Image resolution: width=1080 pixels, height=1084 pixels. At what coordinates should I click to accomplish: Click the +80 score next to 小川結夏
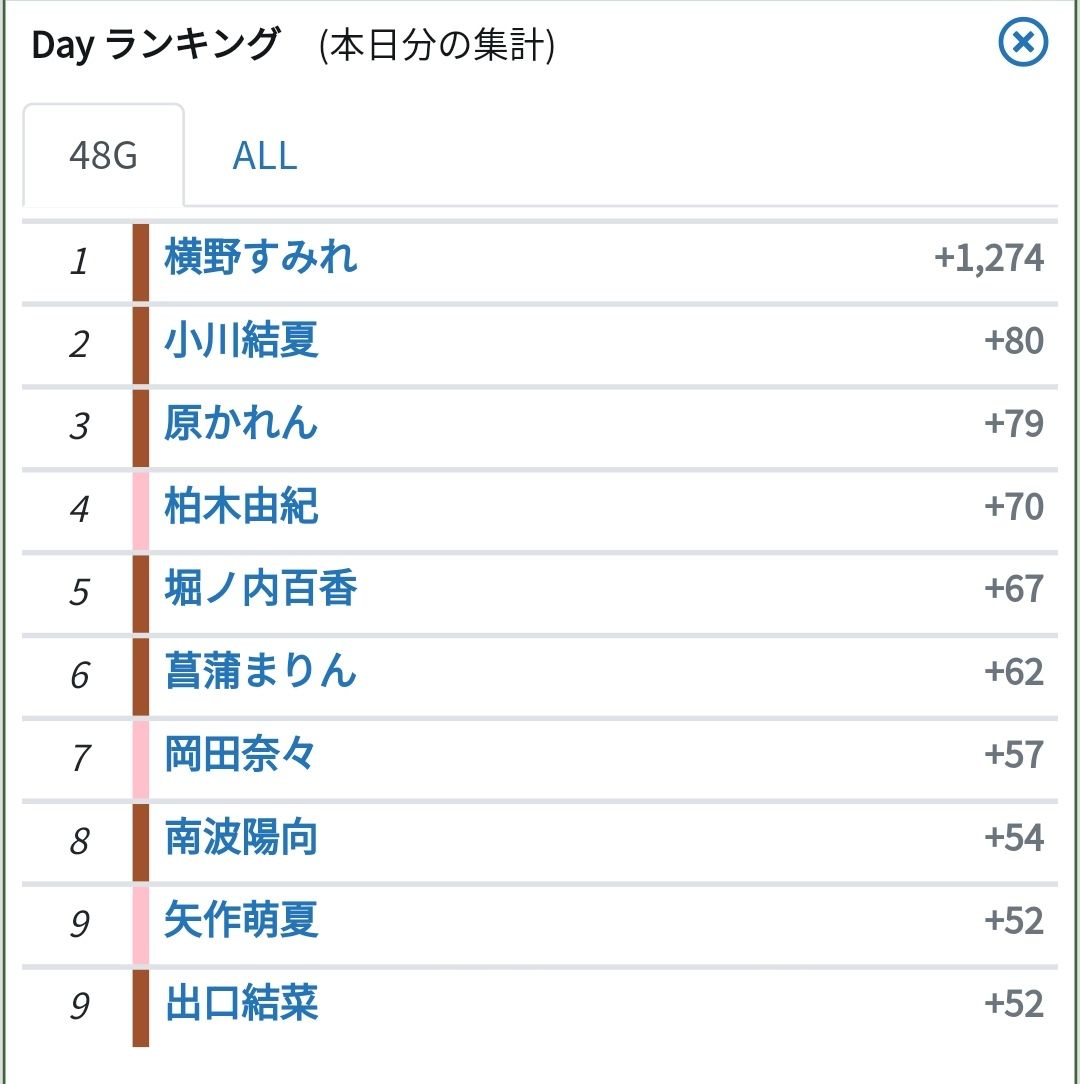(1014, 341)
